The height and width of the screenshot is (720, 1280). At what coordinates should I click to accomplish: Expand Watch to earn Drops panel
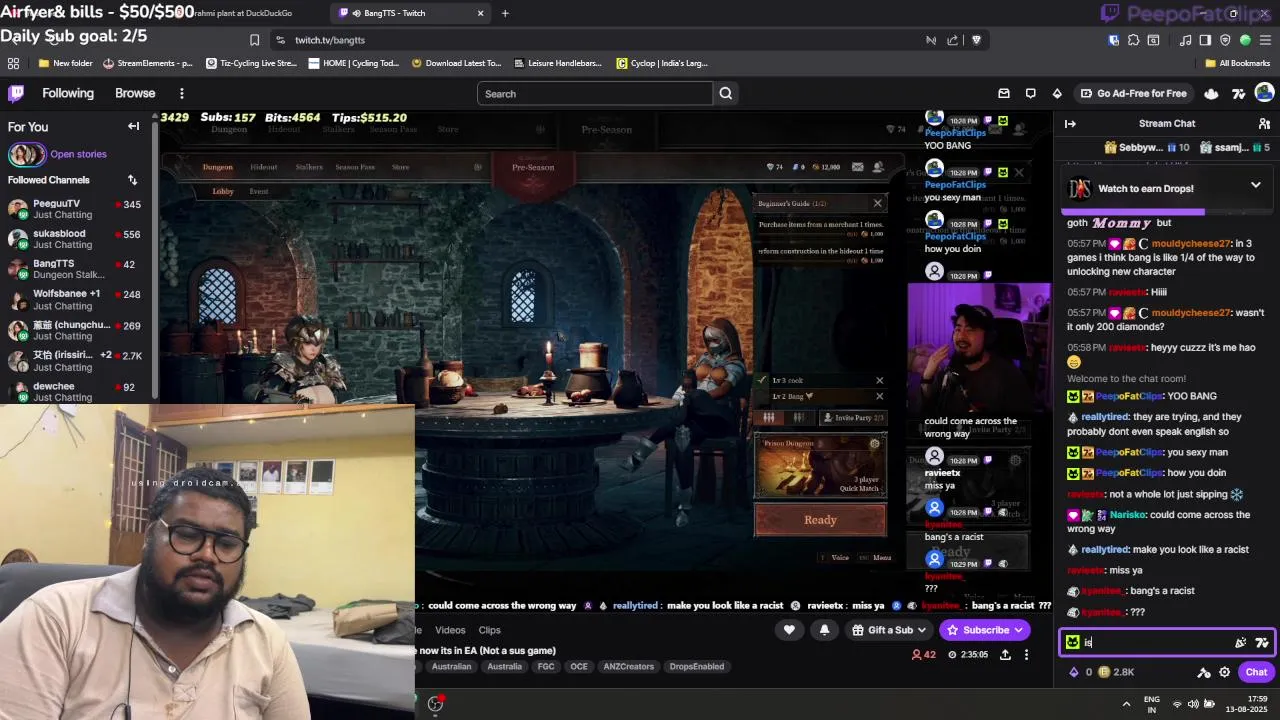click(x=1256, y=185)
